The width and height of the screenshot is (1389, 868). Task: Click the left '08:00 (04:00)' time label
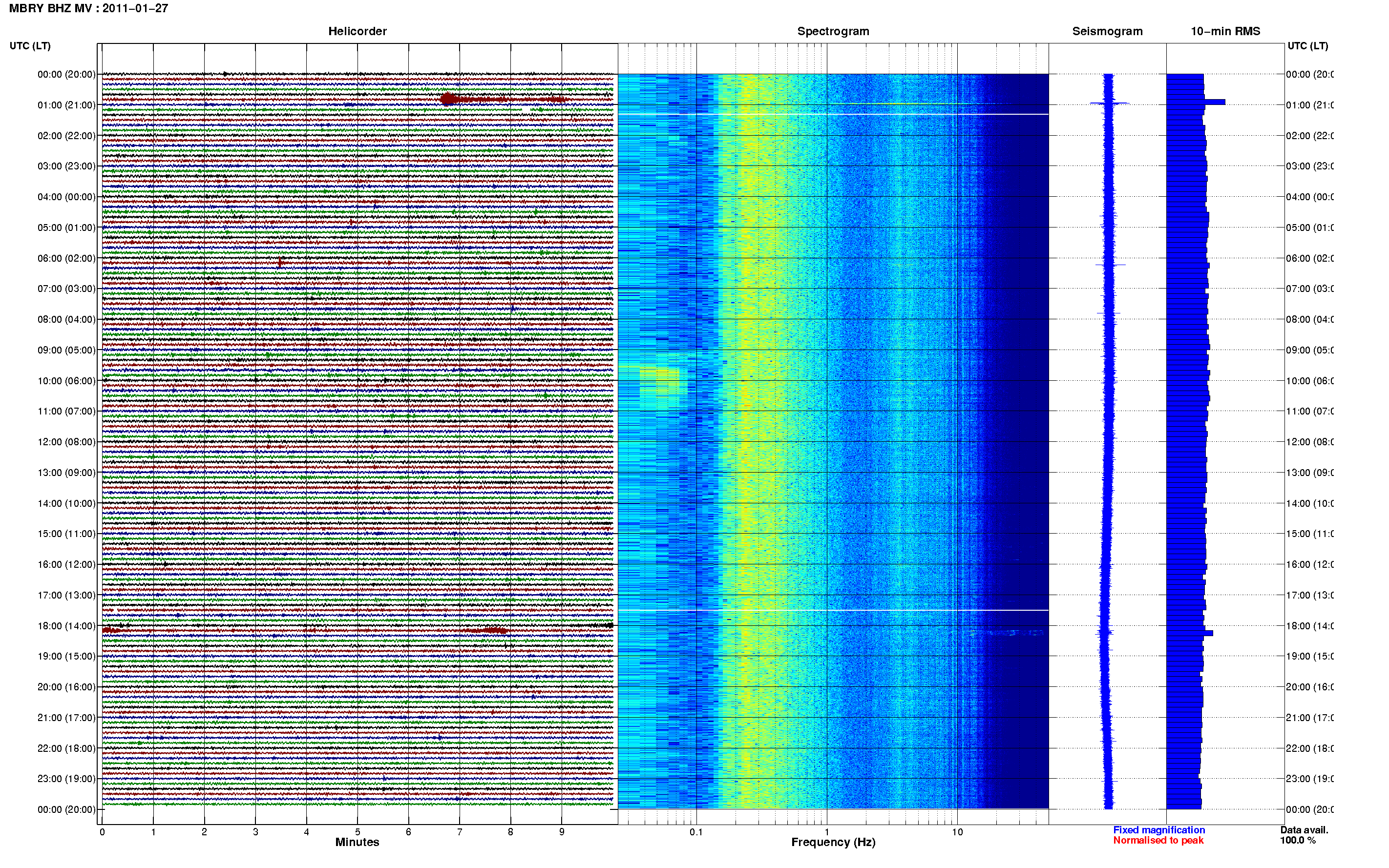pos(66,319)
